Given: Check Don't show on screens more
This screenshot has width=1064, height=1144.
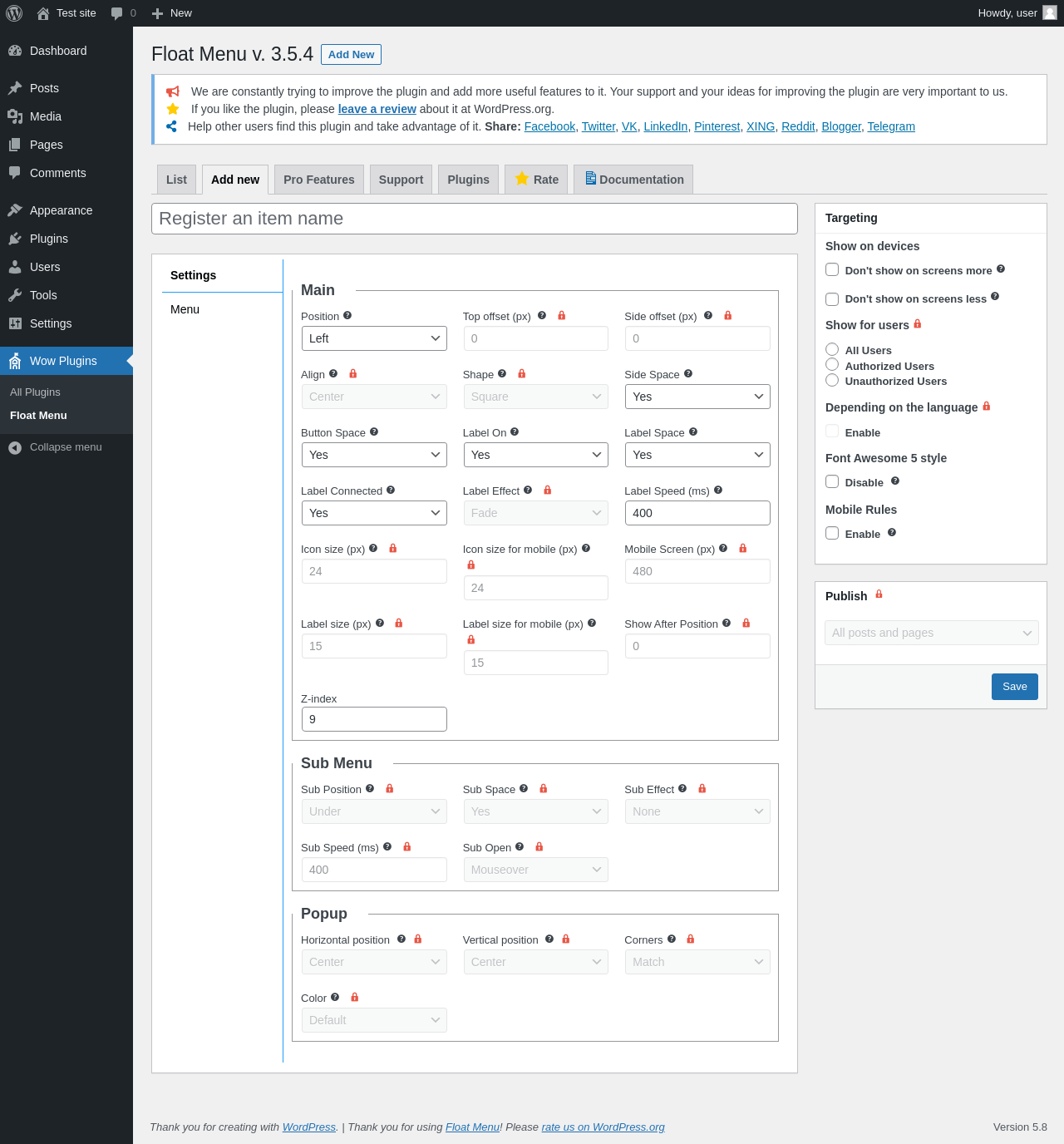Looking at the screenshot, I should point(832,269).
